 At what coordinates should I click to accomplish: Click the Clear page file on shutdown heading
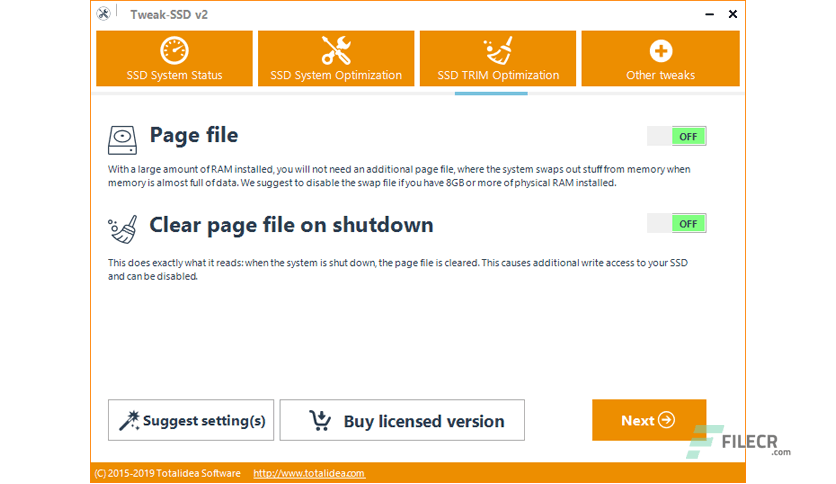(x=291, y=225)
